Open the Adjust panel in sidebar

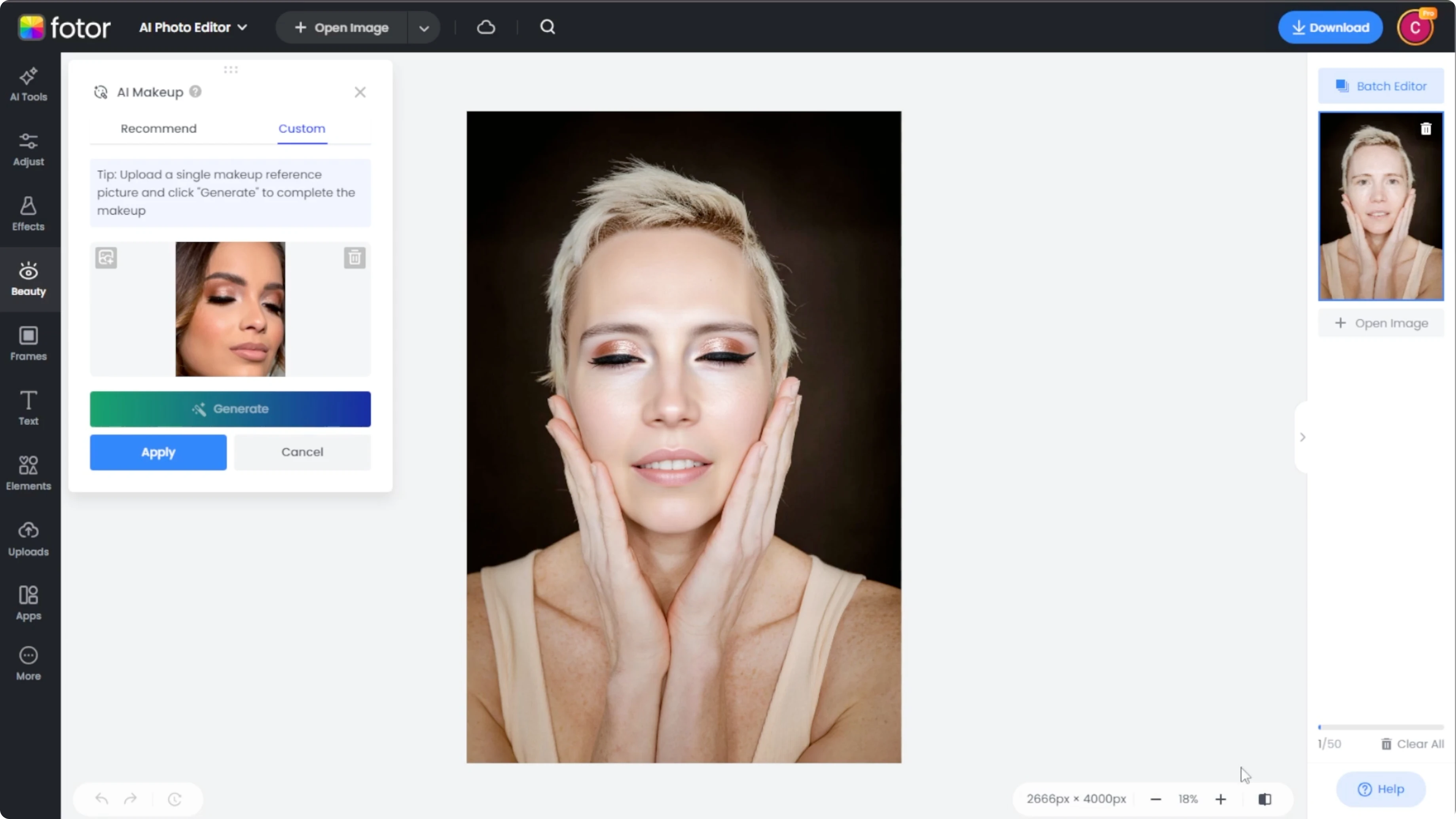pos(28,150)
